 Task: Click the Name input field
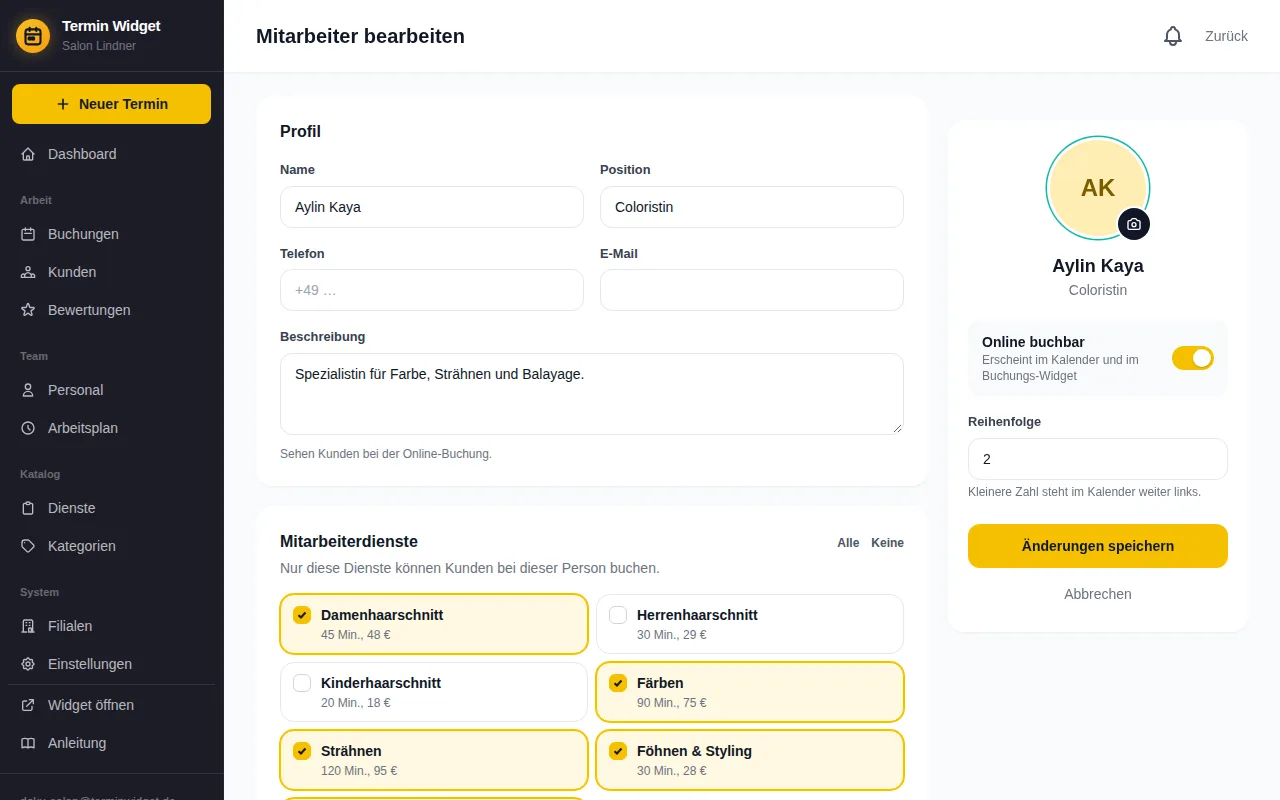[432, 207]
